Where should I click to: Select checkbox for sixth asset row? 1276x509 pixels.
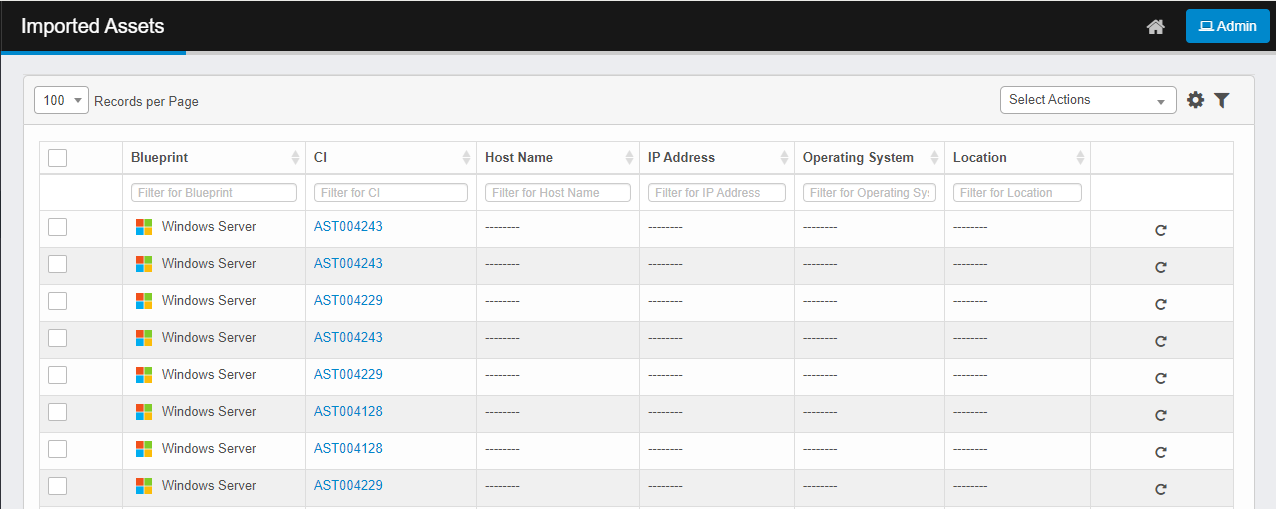(58, 412)
